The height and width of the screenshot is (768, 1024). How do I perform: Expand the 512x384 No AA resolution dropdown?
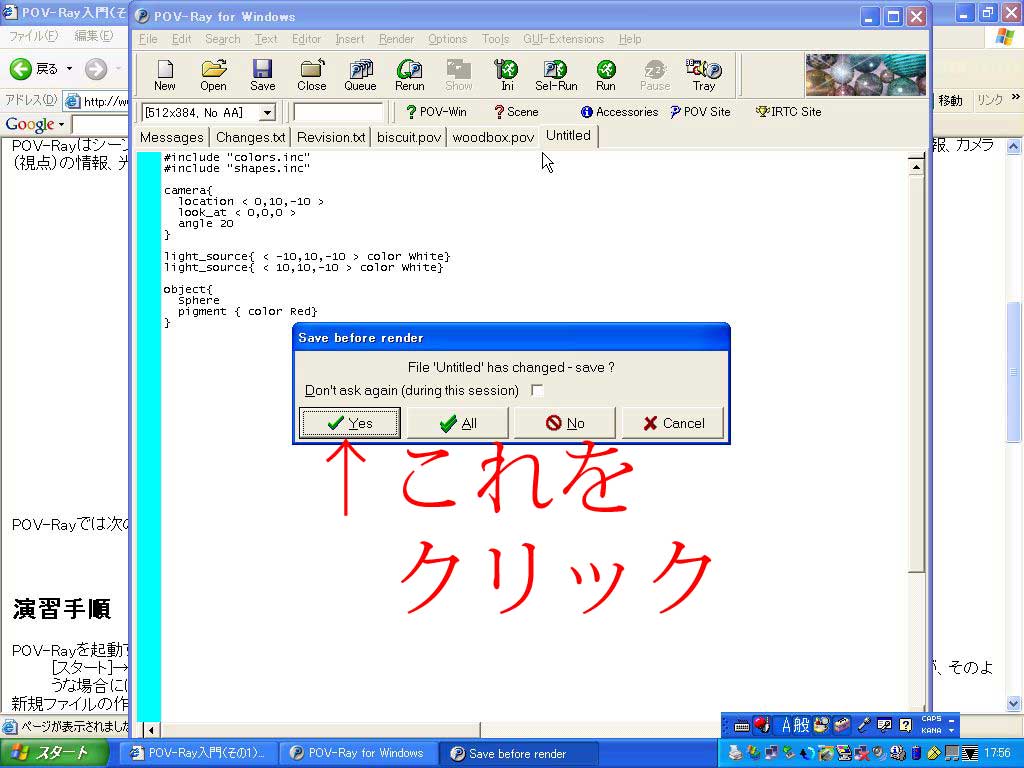(x=266, y=113)
